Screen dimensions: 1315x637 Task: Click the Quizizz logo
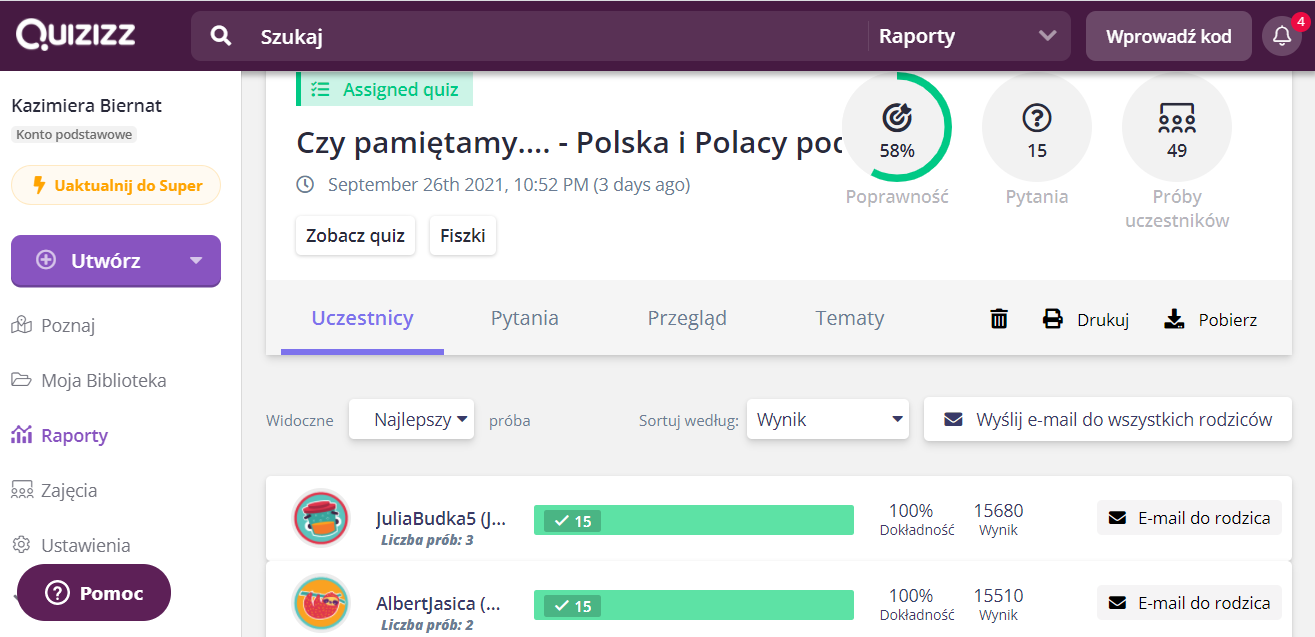(x=75, y=35)
